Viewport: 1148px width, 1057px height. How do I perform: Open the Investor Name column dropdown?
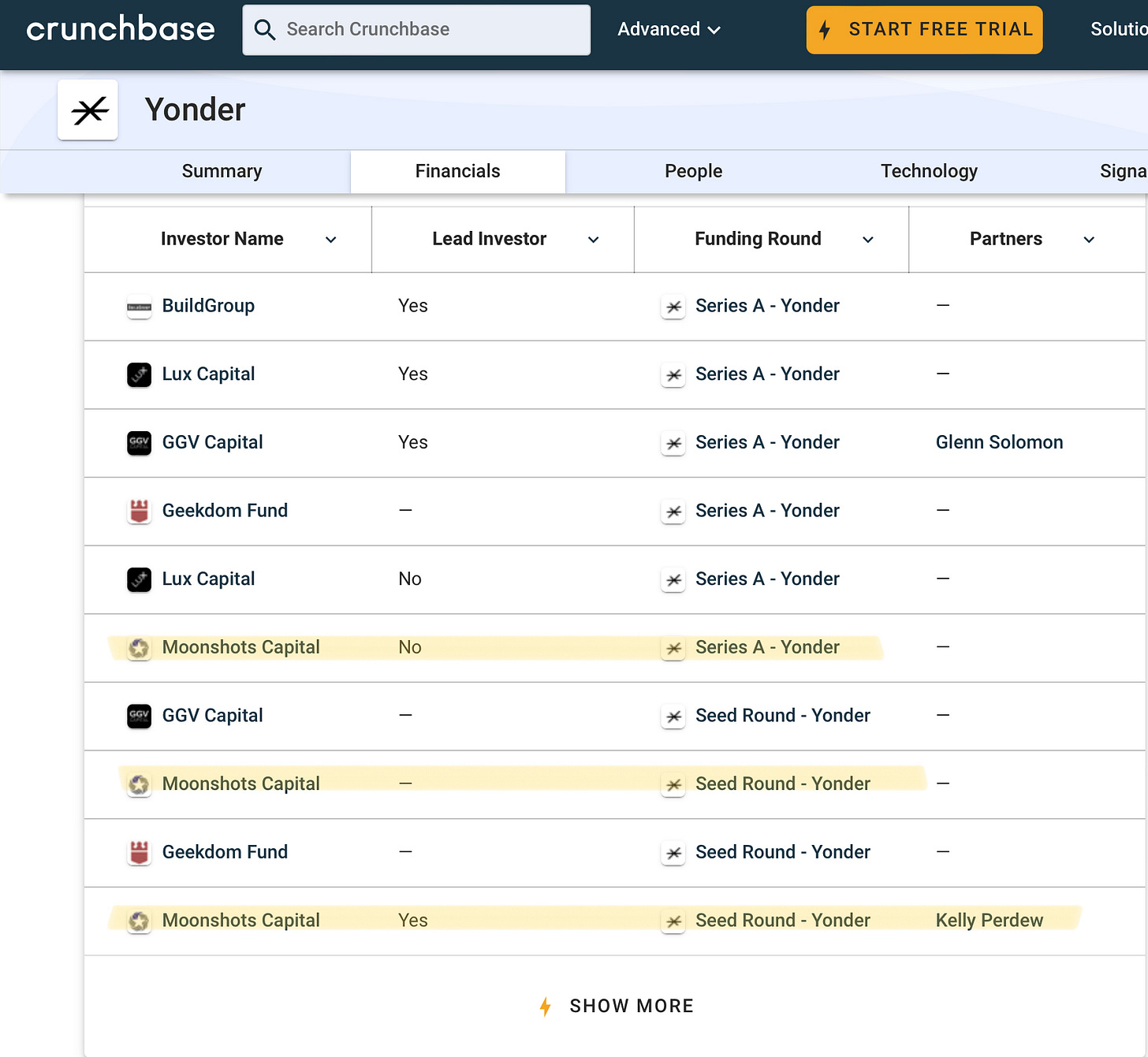point(331,240)
